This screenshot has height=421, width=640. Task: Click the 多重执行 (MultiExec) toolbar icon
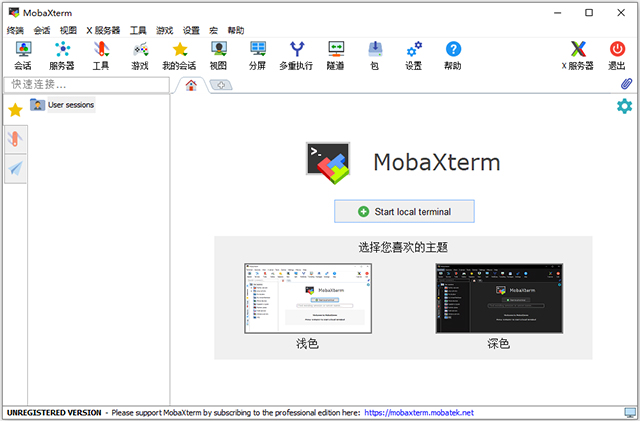click(x=297, y=56)
